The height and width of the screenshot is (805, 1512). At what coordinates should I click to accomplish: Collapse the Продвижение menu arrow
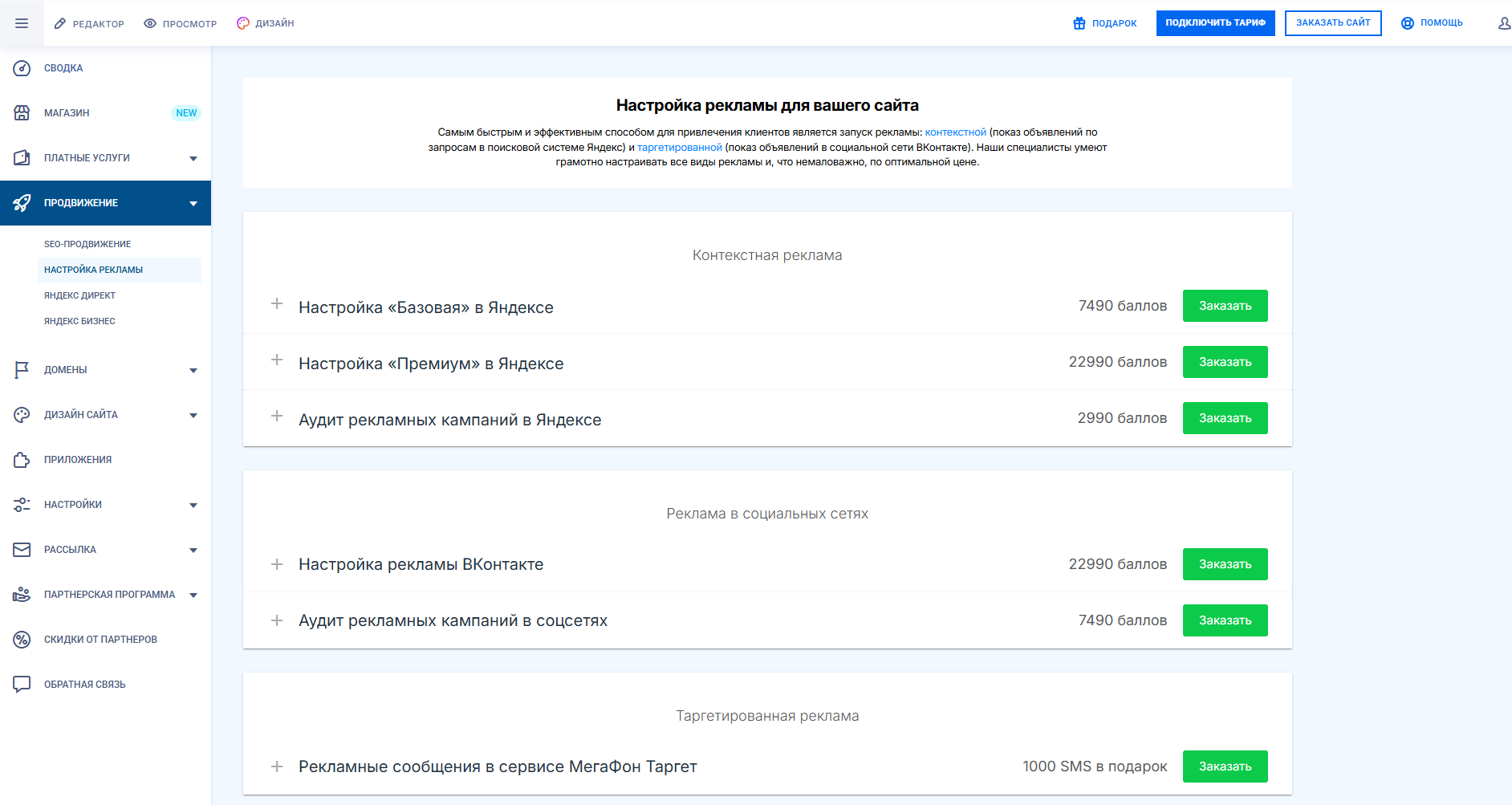pyautogui.click(x=193, y=204)
